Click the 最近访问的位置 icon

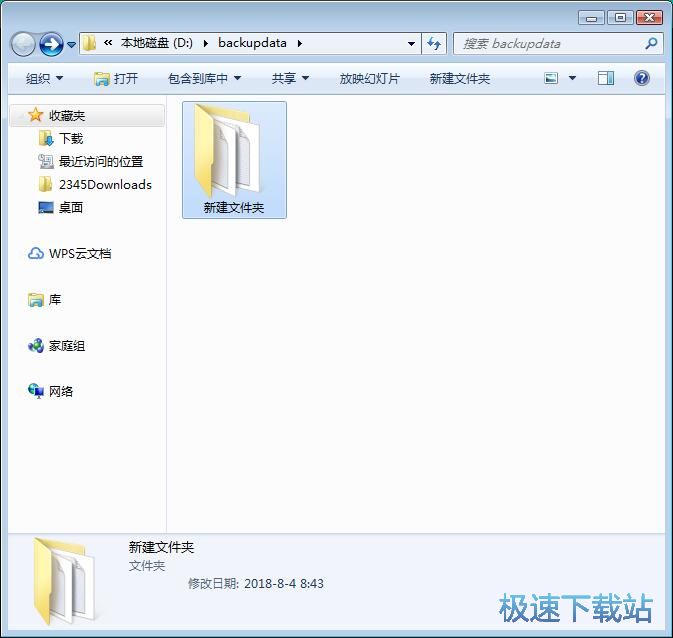[45, 161]
